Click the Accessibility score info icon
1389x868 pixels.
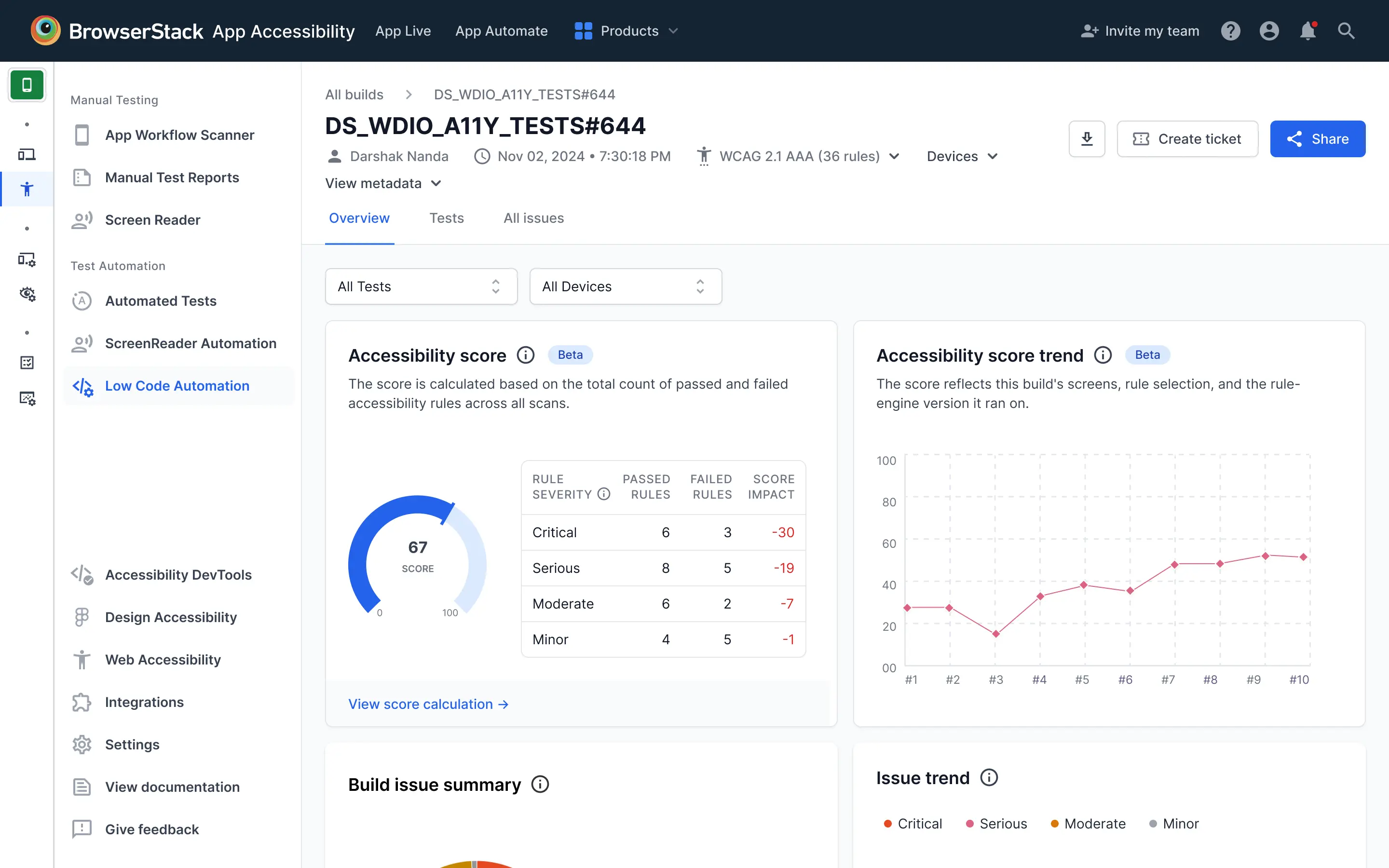click(526, 355)
